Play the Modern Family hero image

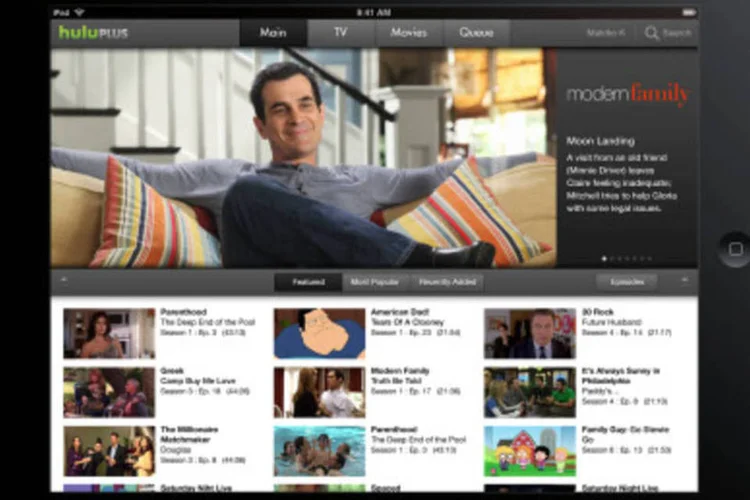click(304, 157)
